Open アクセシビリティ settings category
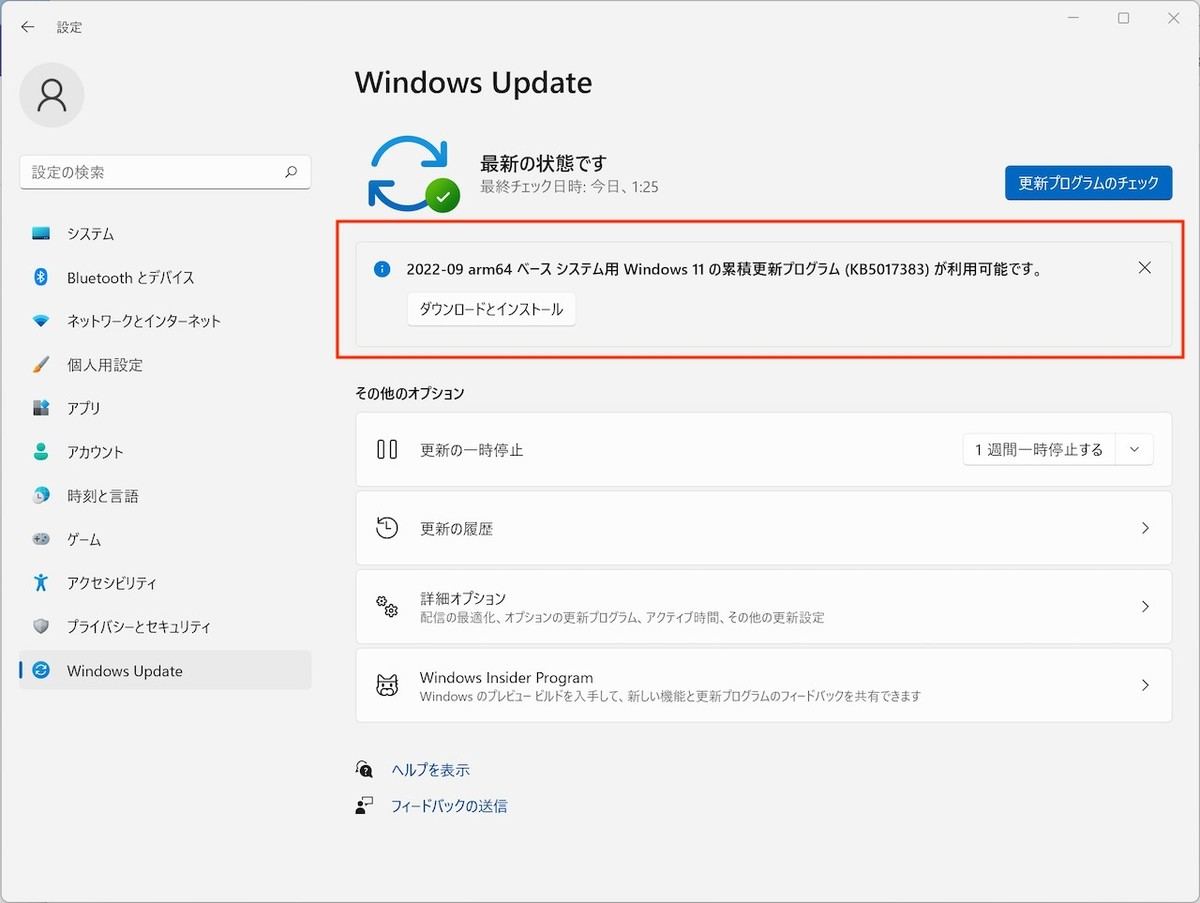1200x903 pixels. tap(165, 583)
